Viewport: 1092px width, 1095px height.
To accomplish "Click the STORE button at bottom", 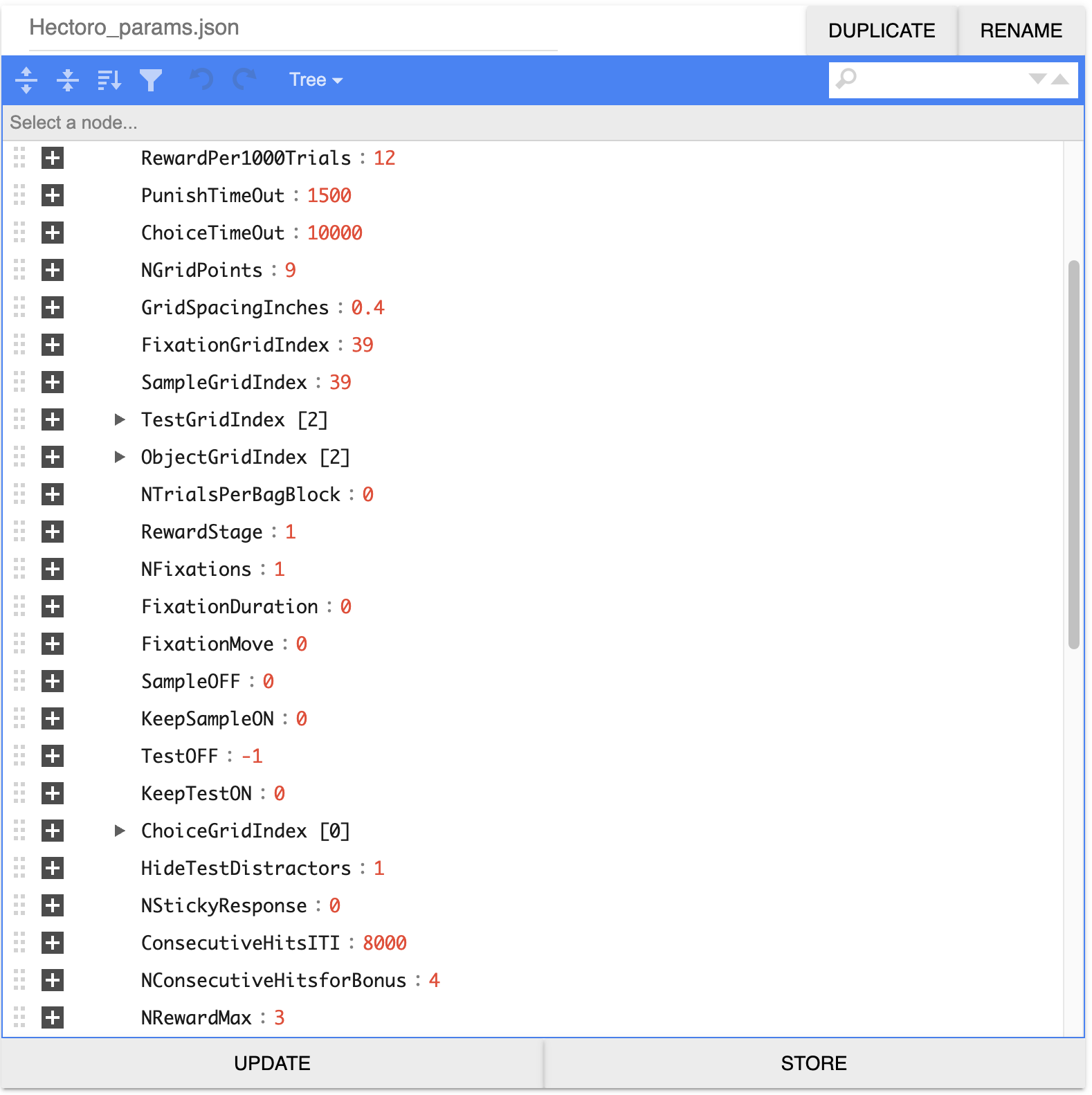I will point(814,1063).
